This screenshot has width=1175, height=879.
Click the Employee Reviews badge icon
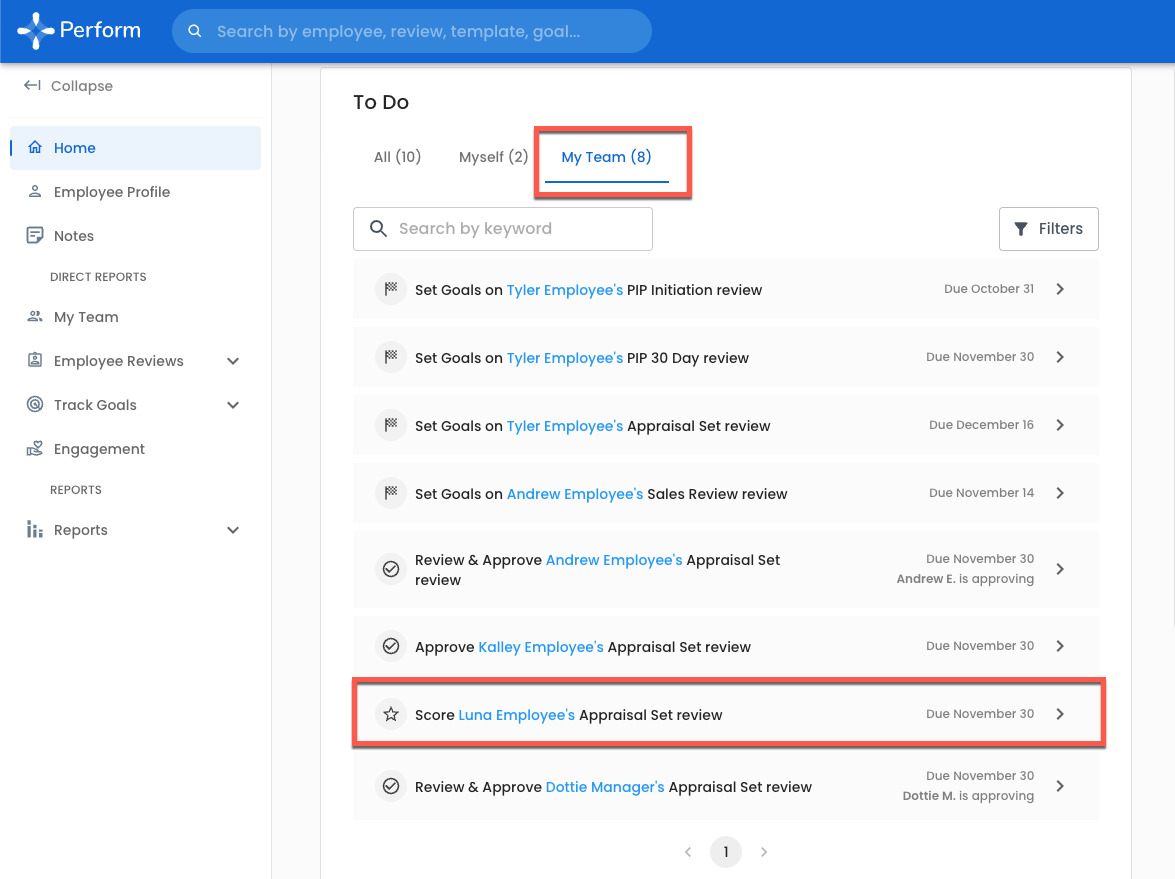[34, 360]
